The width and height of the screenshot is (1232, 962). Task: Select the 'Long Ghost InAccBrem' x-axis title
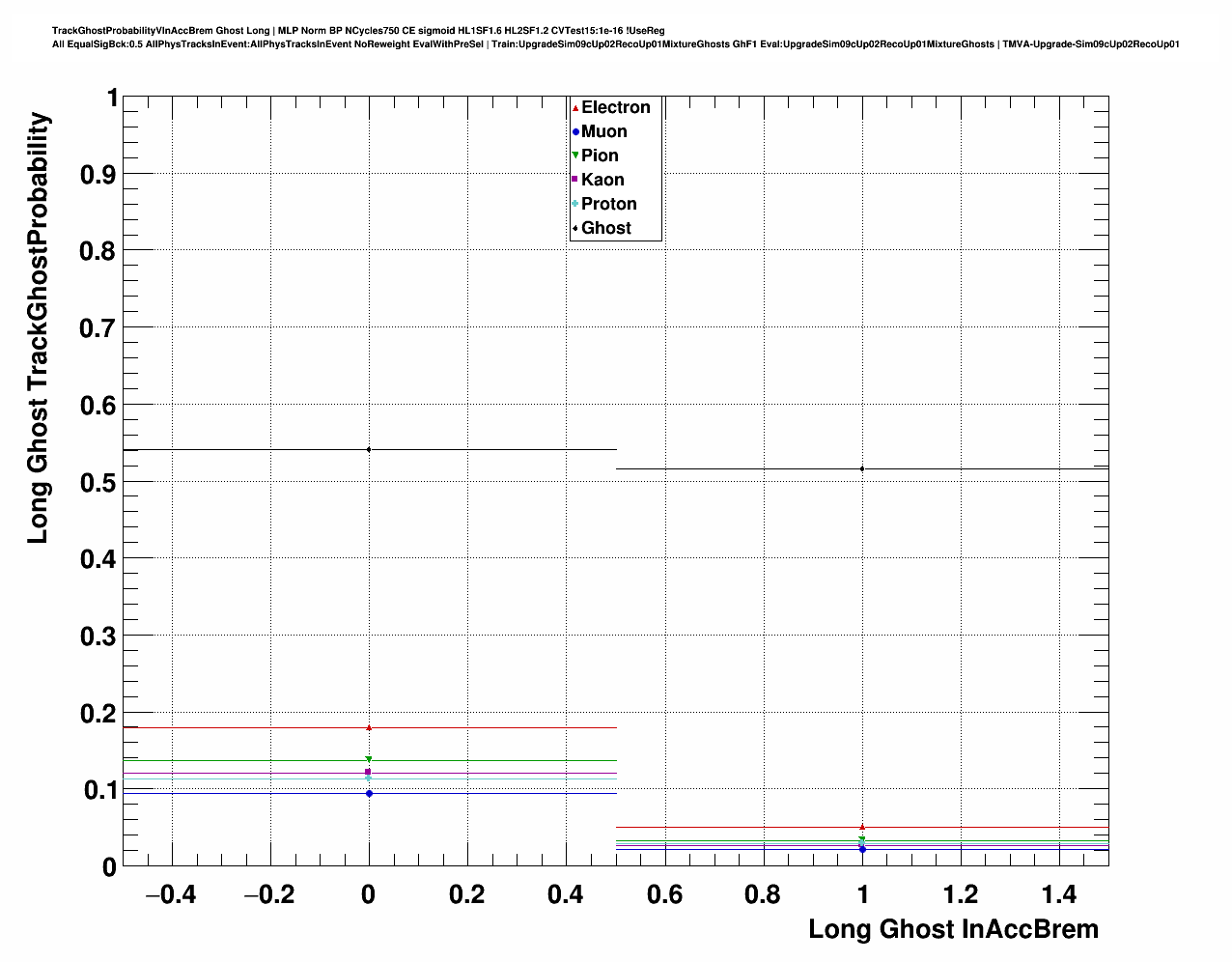pos(954,929)
